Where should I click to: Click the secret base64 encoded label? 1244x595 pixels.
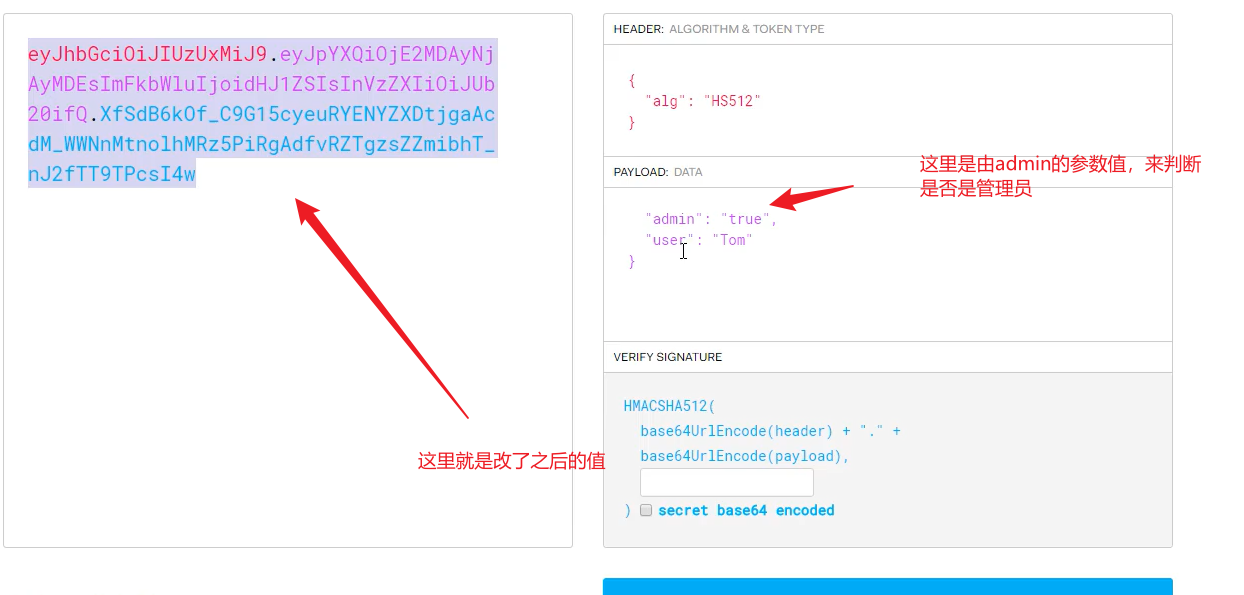746,510
